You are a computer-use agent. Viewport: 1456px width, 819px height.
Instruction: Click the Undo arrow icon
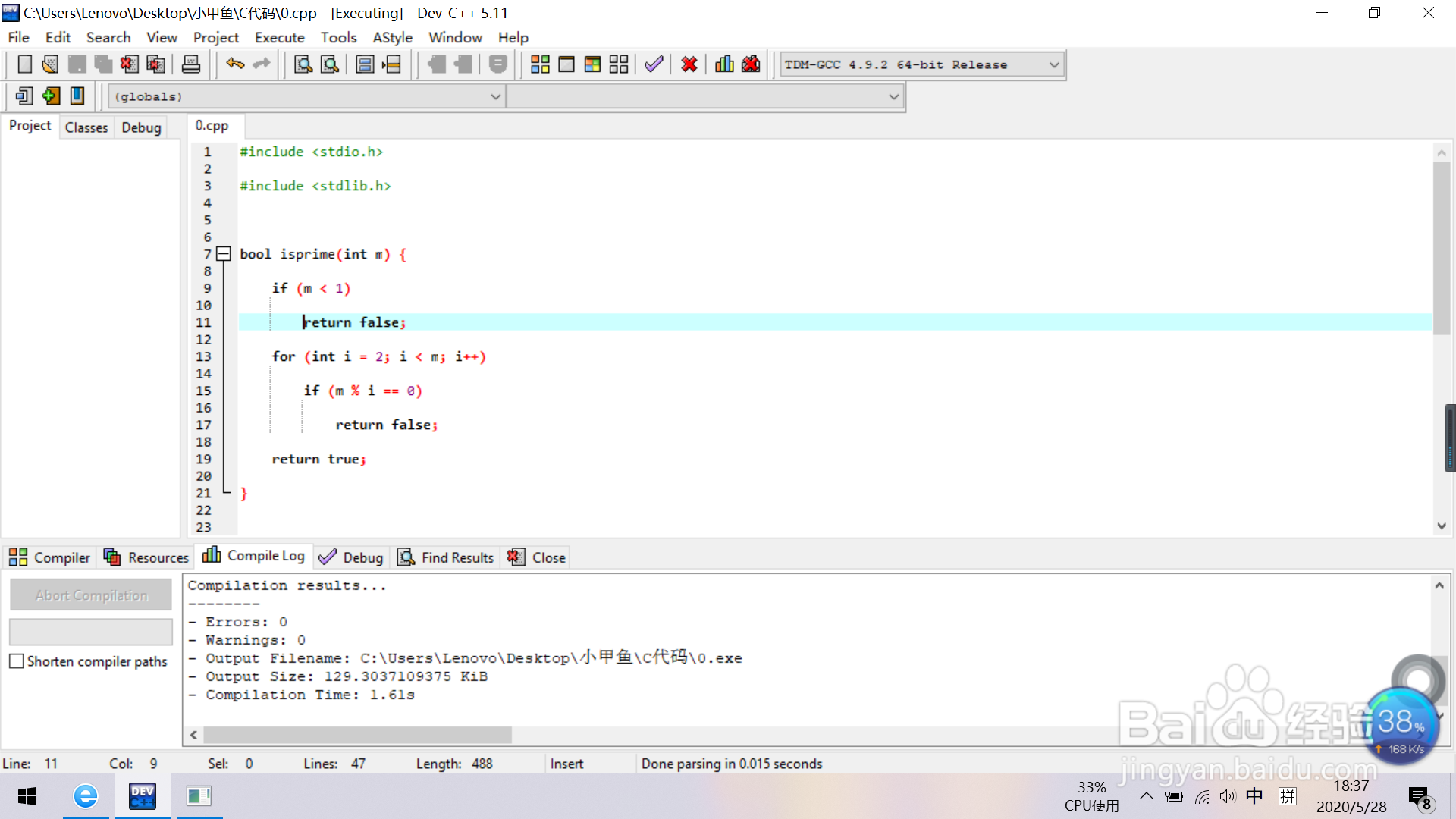coord(235,64)
